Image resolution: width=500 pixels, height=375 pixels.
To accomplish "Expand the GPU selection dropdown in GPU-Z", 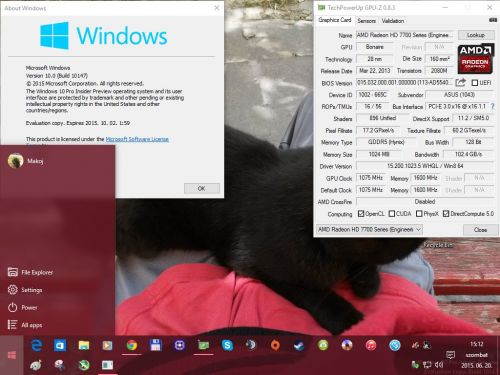I will [x=369, y=229].
